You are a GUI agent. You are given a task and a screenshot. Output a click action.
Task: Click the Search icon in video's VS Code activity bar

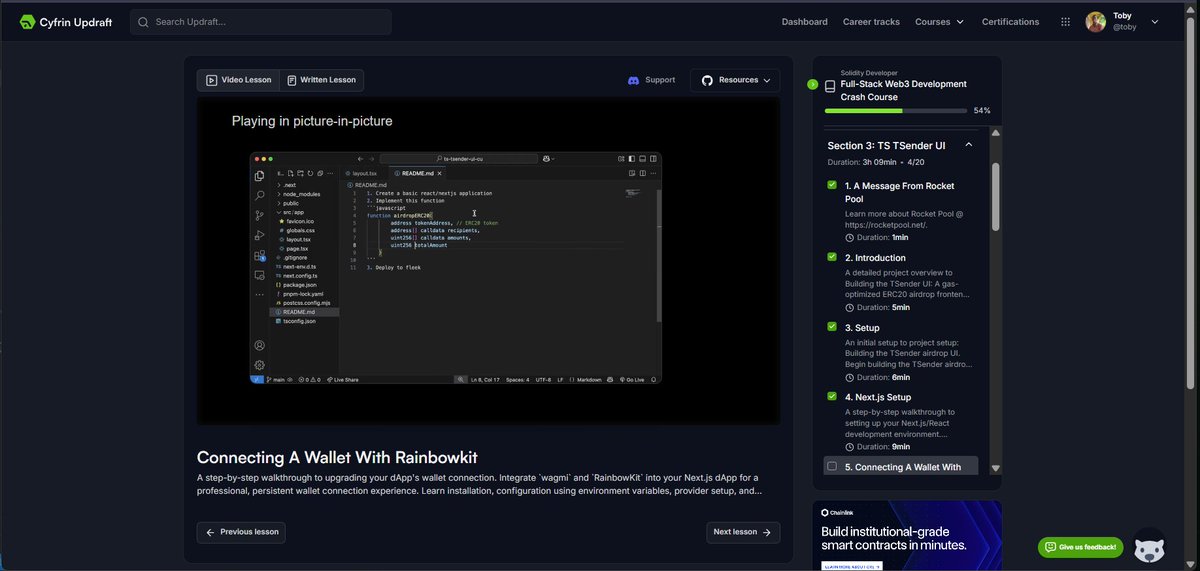click(259, 195)
